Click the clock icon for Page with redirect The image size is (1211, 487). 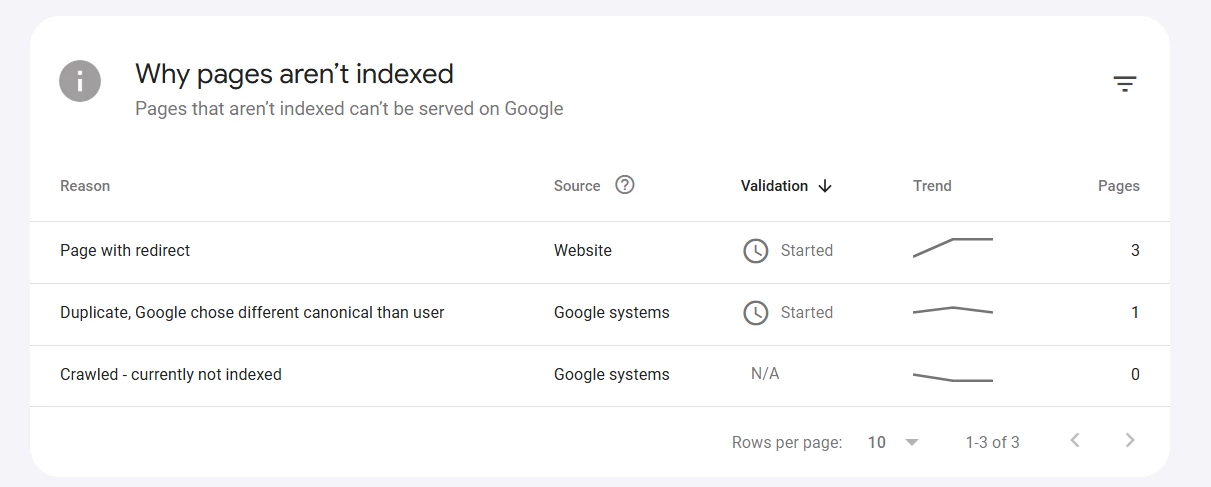point(755,251)
